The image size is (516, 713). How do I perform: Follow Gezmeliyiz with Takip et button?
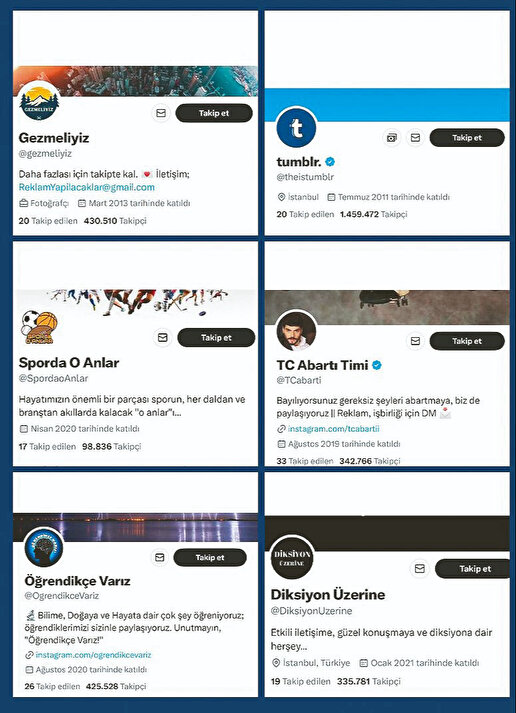pos(214,113)
